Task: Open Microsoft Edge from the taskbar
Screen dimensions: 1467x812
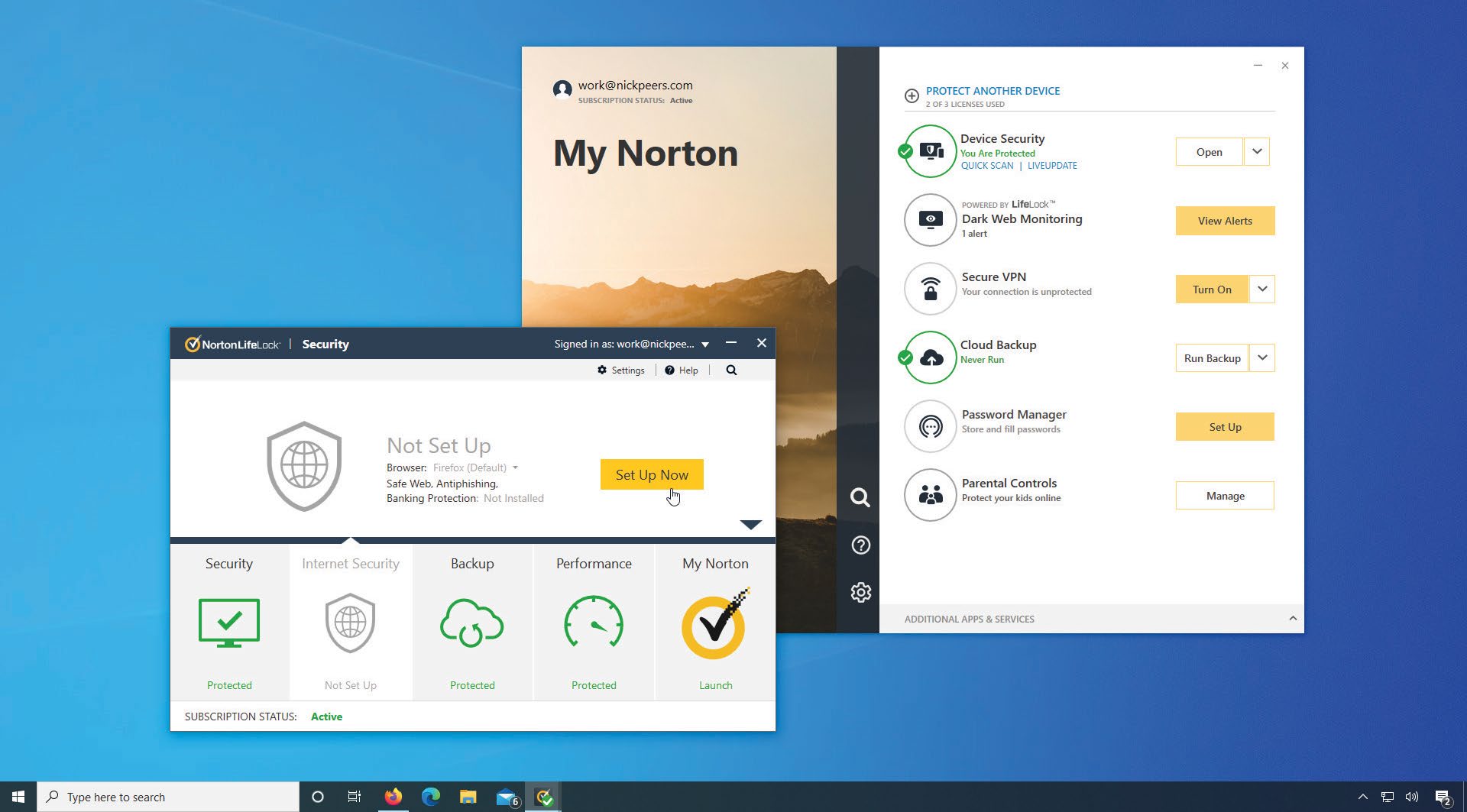Action: [431, 797]
